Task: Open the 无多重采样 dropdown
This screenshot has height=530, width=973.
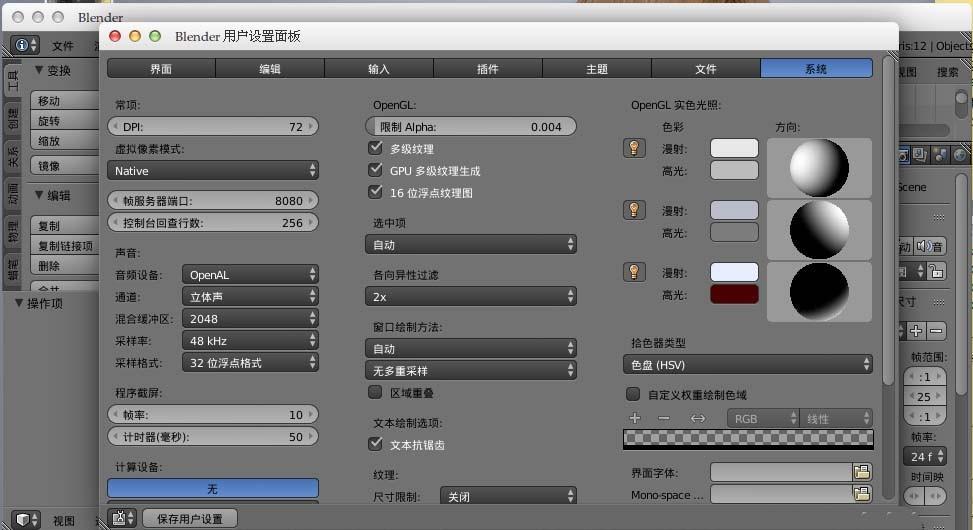Action: (x=471, y=371)
